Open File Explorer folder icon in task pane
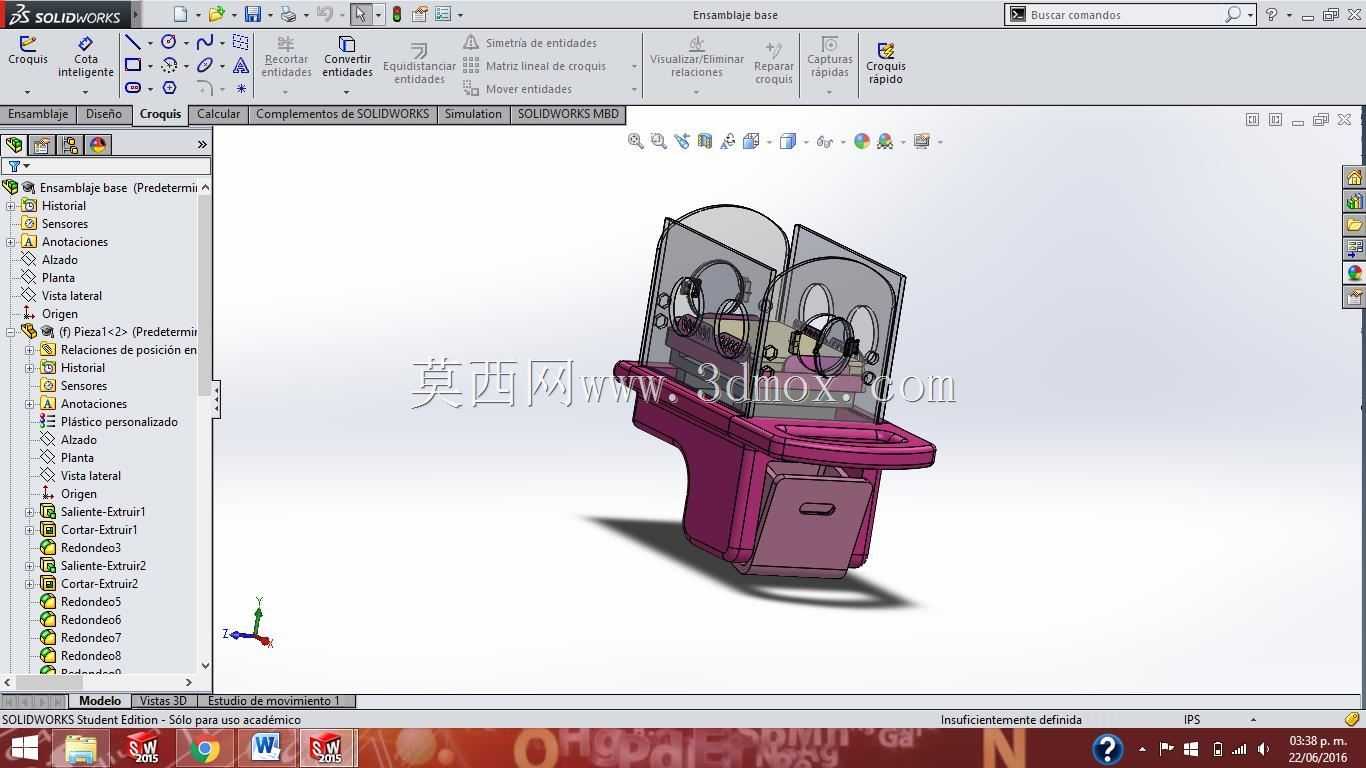 pyautogui.click(x=1354, y=225)
